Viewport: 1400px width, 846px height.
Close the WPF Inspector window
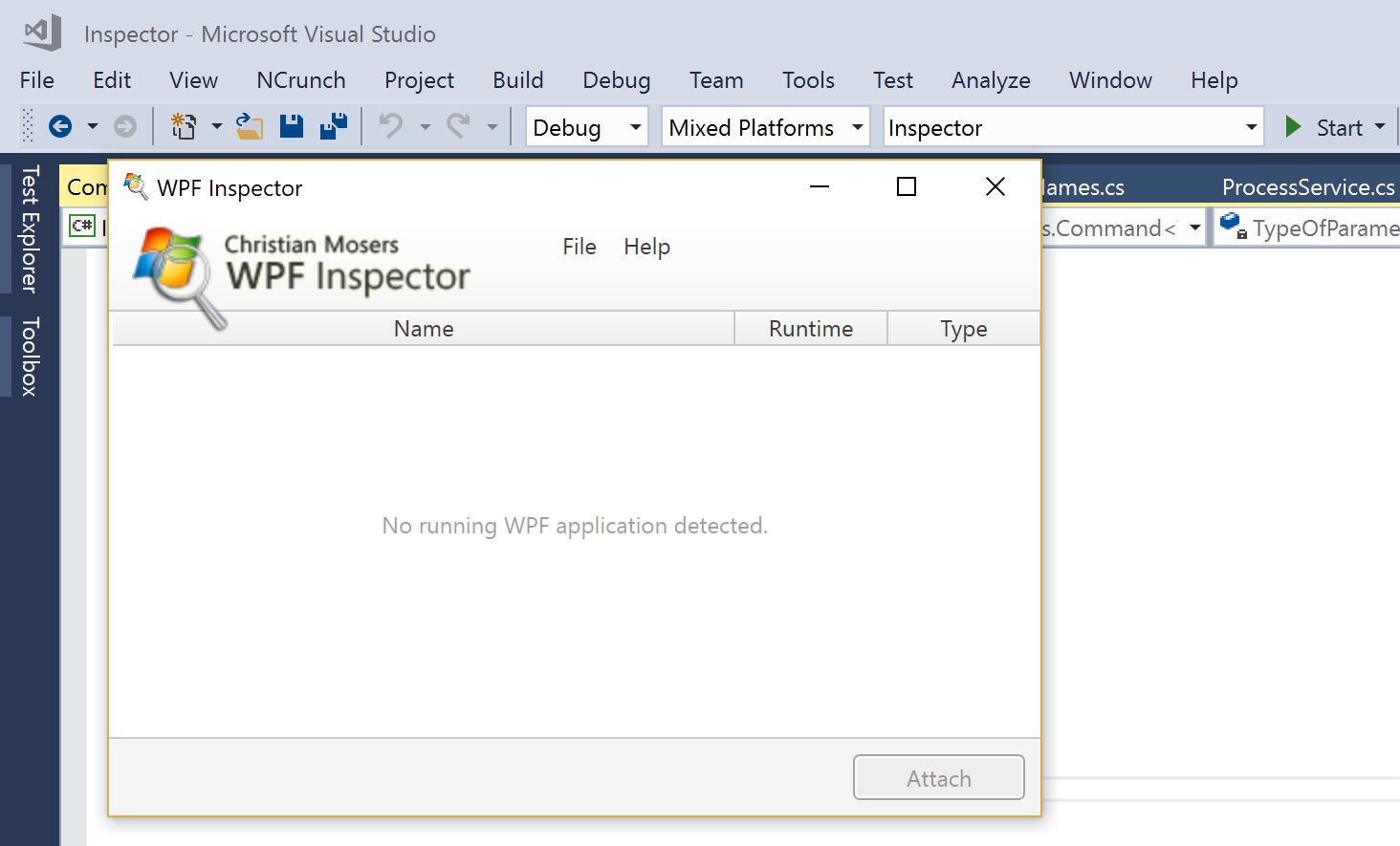tap(995, 186)
